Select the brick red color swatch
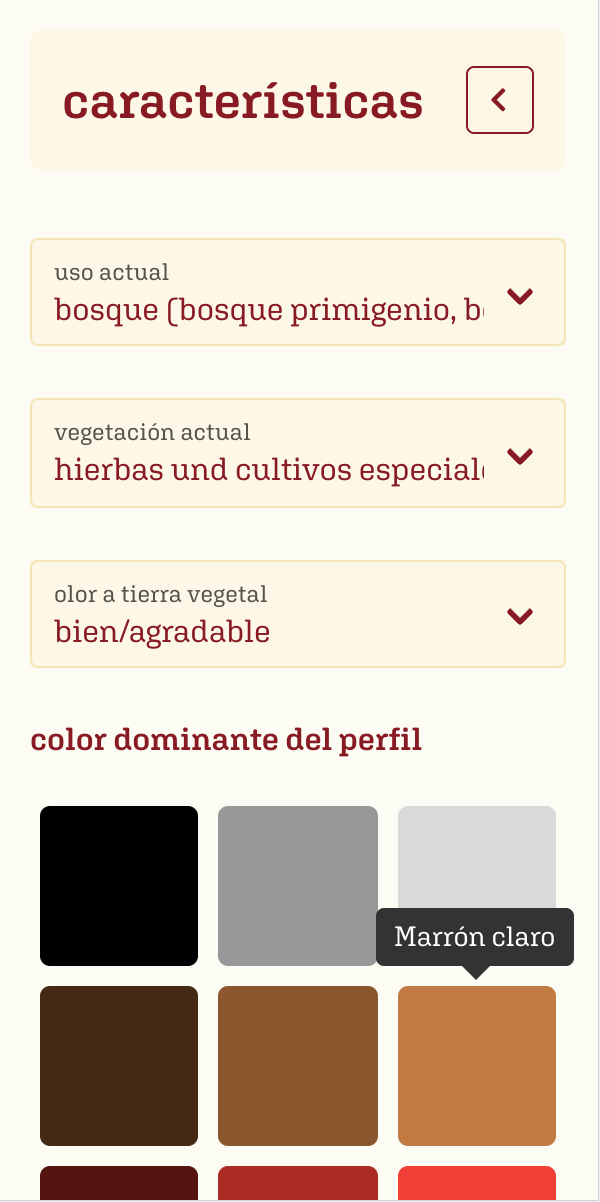 coord(298,1183)
